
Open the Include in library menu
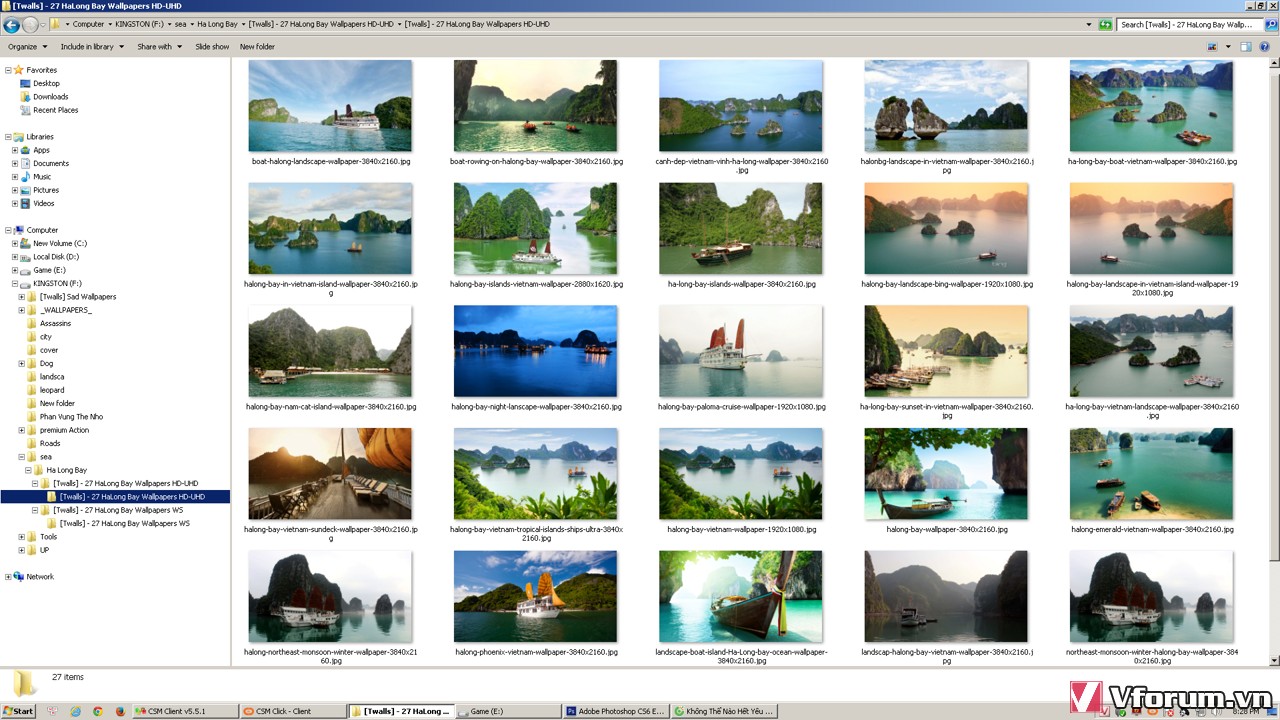click(x=92, y=46)
